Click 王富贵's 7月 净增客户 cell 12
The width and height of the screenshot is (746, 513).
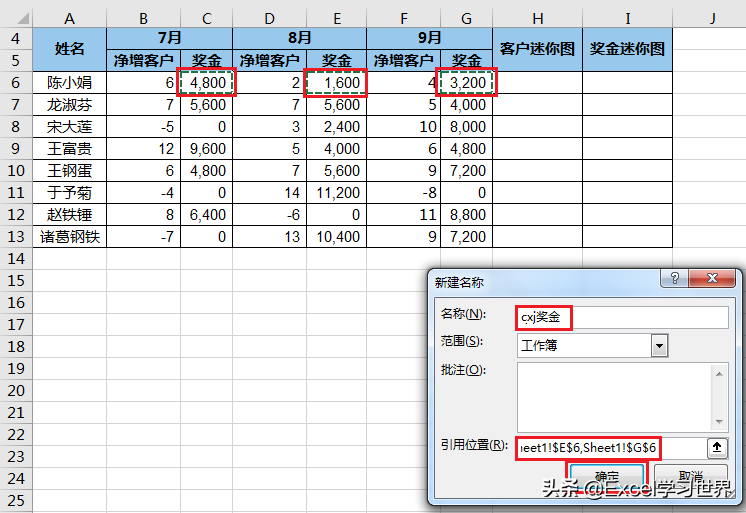[143, 148]
